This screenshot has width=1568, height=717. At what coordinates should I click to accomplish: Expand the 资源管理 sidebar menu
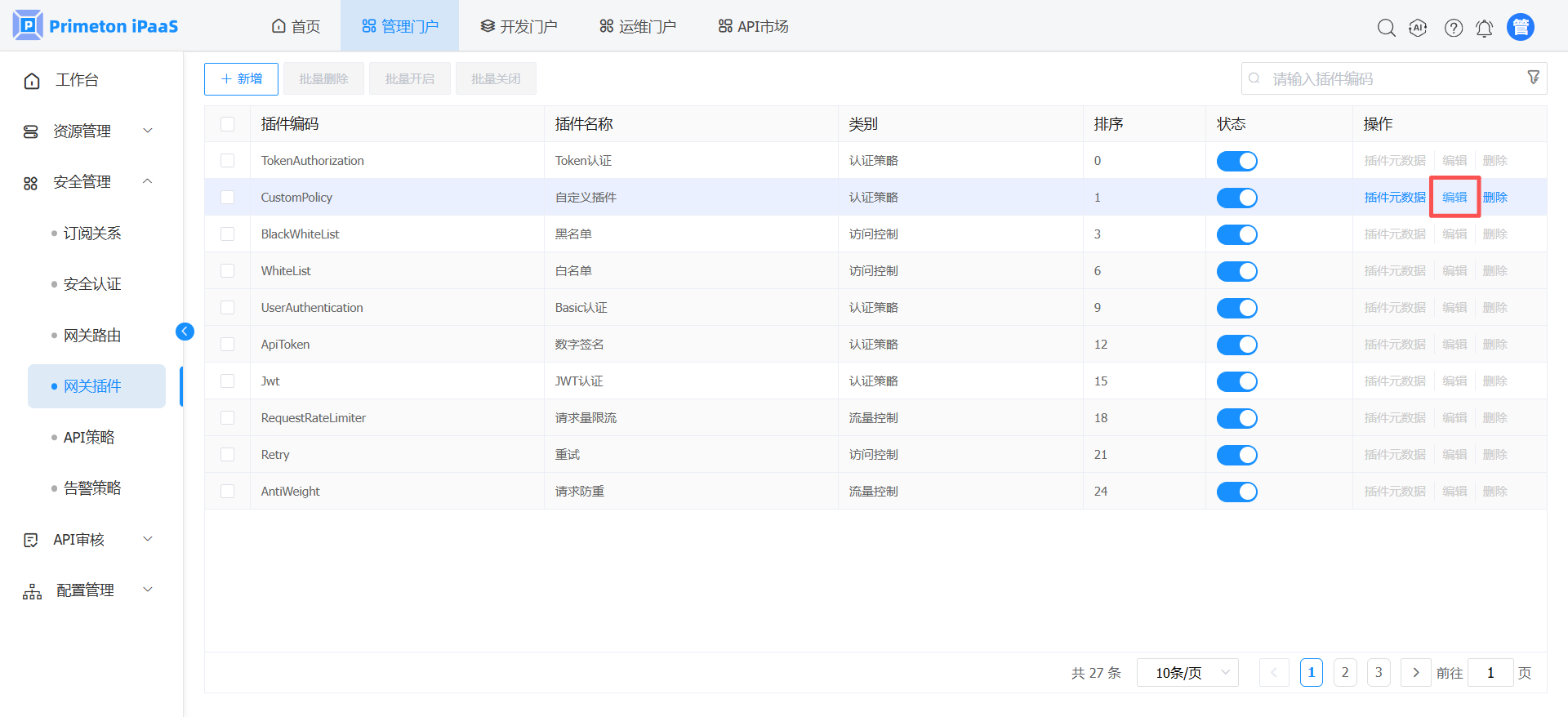pos(88,131)
